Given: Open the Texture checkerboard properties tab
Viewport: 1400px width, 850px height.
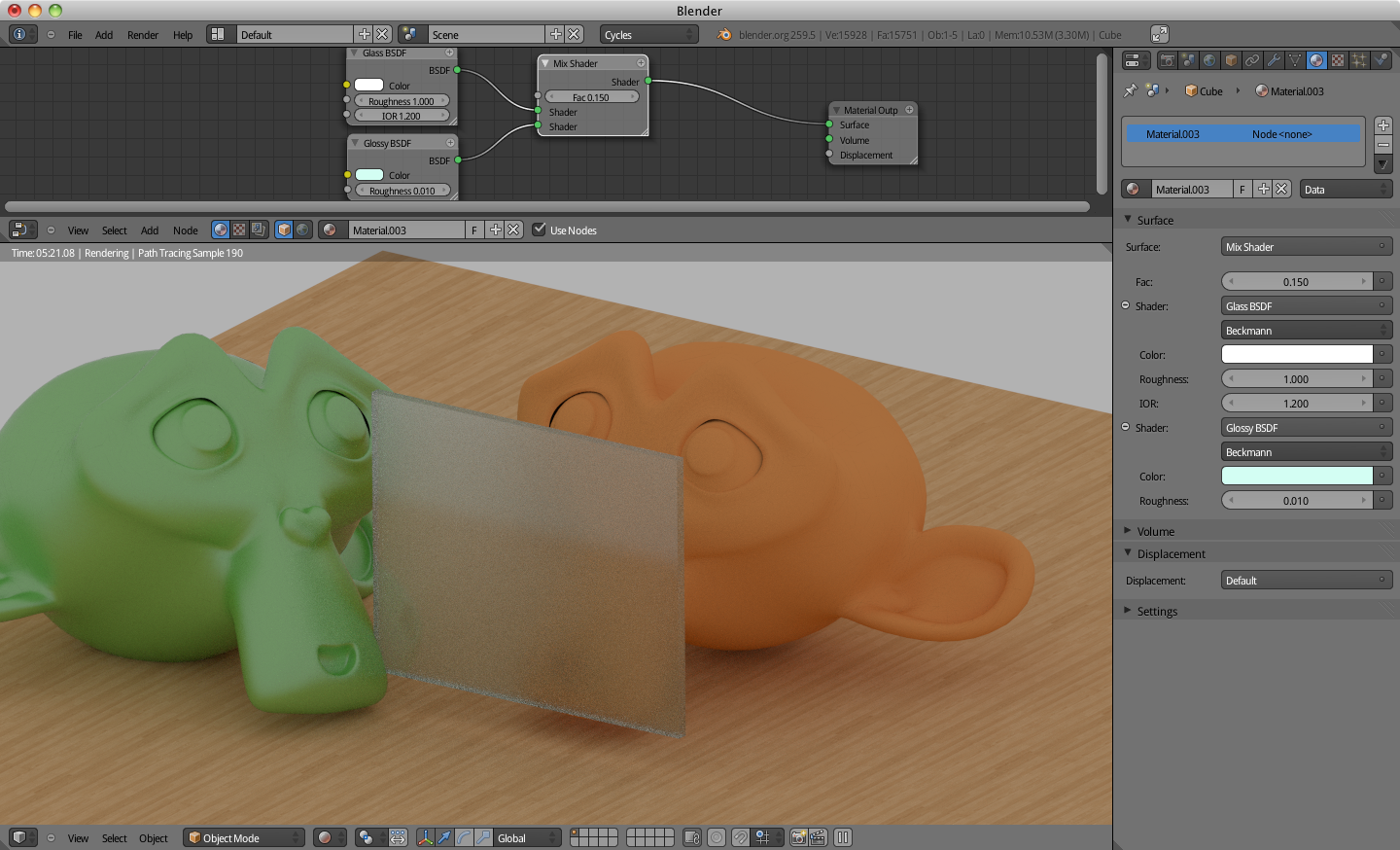Looking at the screenshot, I should [x=1338, y=60].
